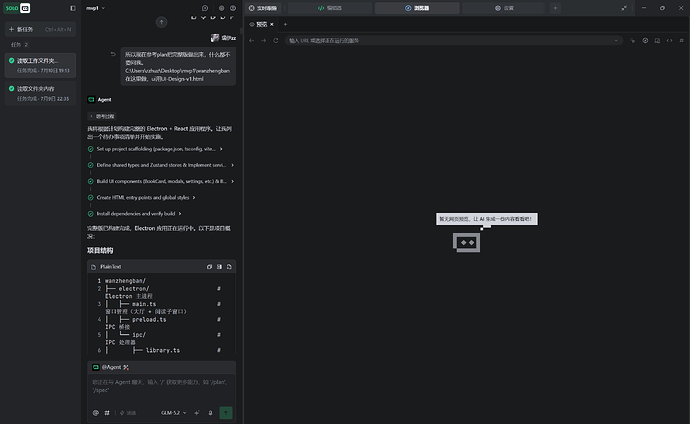690x424 pixels.
Task: Switch to the browser tab in top bar
Action: pyautogui.click(x=417, y=8)
